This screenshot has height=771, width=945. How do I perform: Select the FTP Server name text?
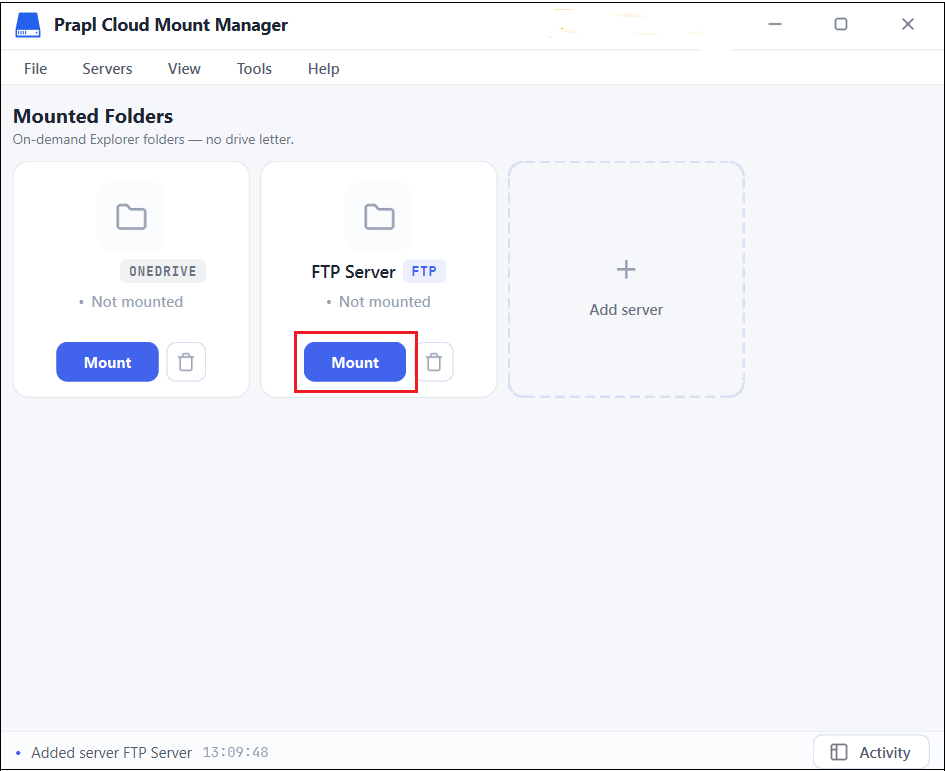[x=353, y=272]
